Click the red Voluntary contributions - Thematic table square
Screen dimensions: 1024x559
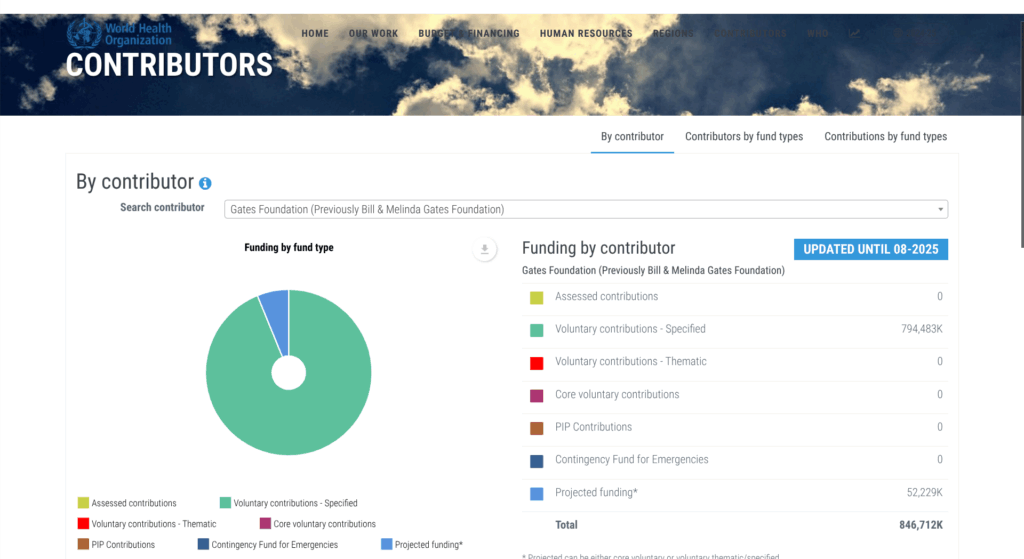pos(537,362)
